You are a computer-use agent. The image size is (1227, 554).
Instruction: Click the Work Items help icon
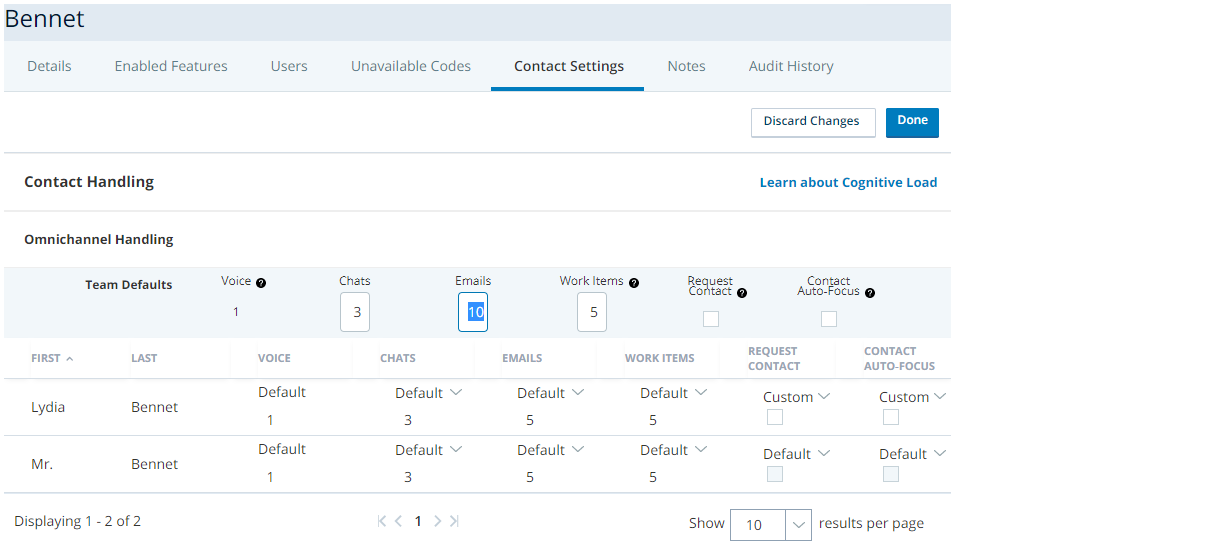coord(634,283)
